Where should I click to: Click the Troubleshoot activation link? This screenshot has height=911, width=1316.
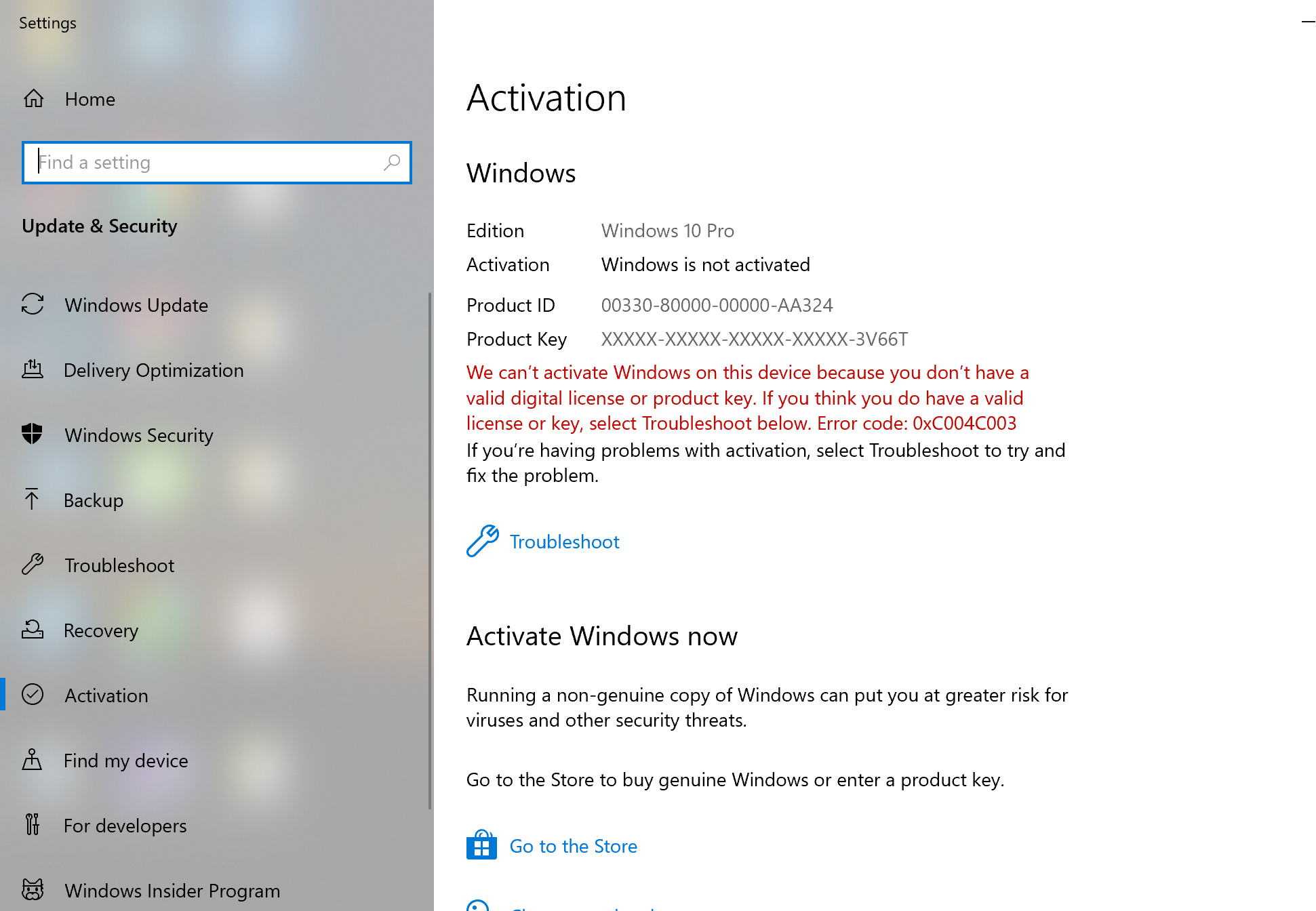click(x=564, y=542)
